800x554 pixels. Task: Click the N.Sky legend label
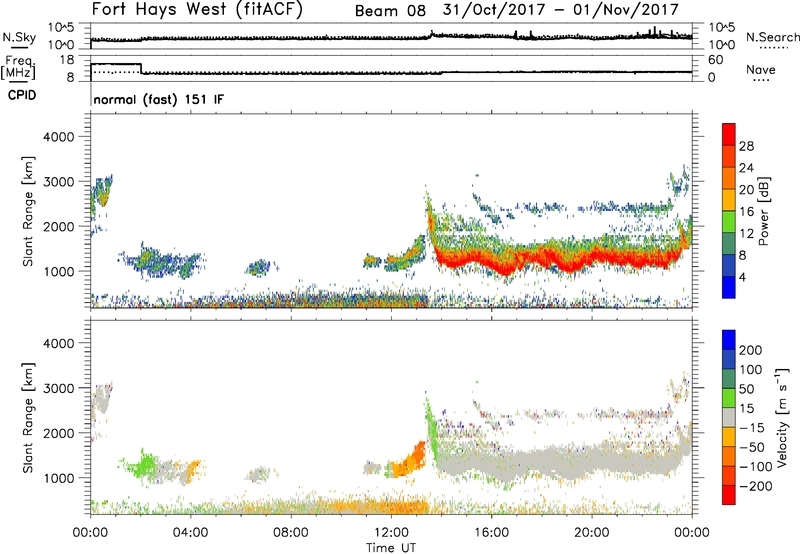pos(19,37)
